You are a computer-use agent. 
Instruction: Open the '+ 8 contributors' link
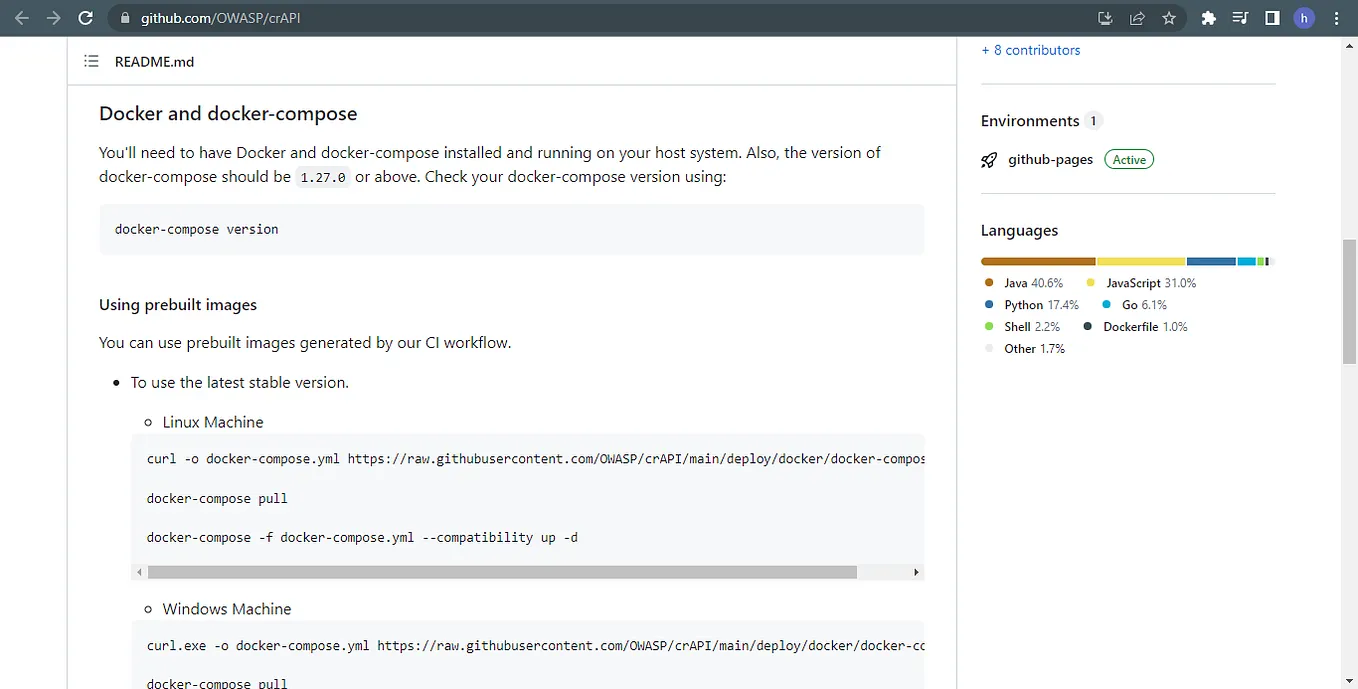click(1030, 49)
